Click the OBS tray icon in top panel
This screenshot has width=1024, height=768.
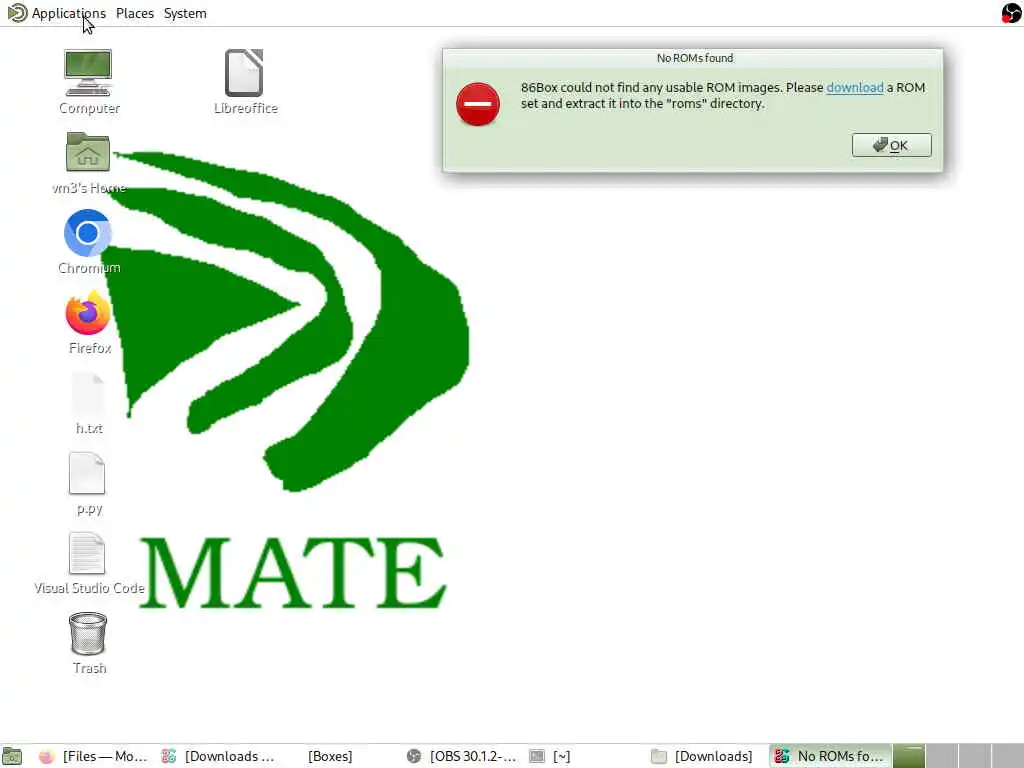point(1011,12)
